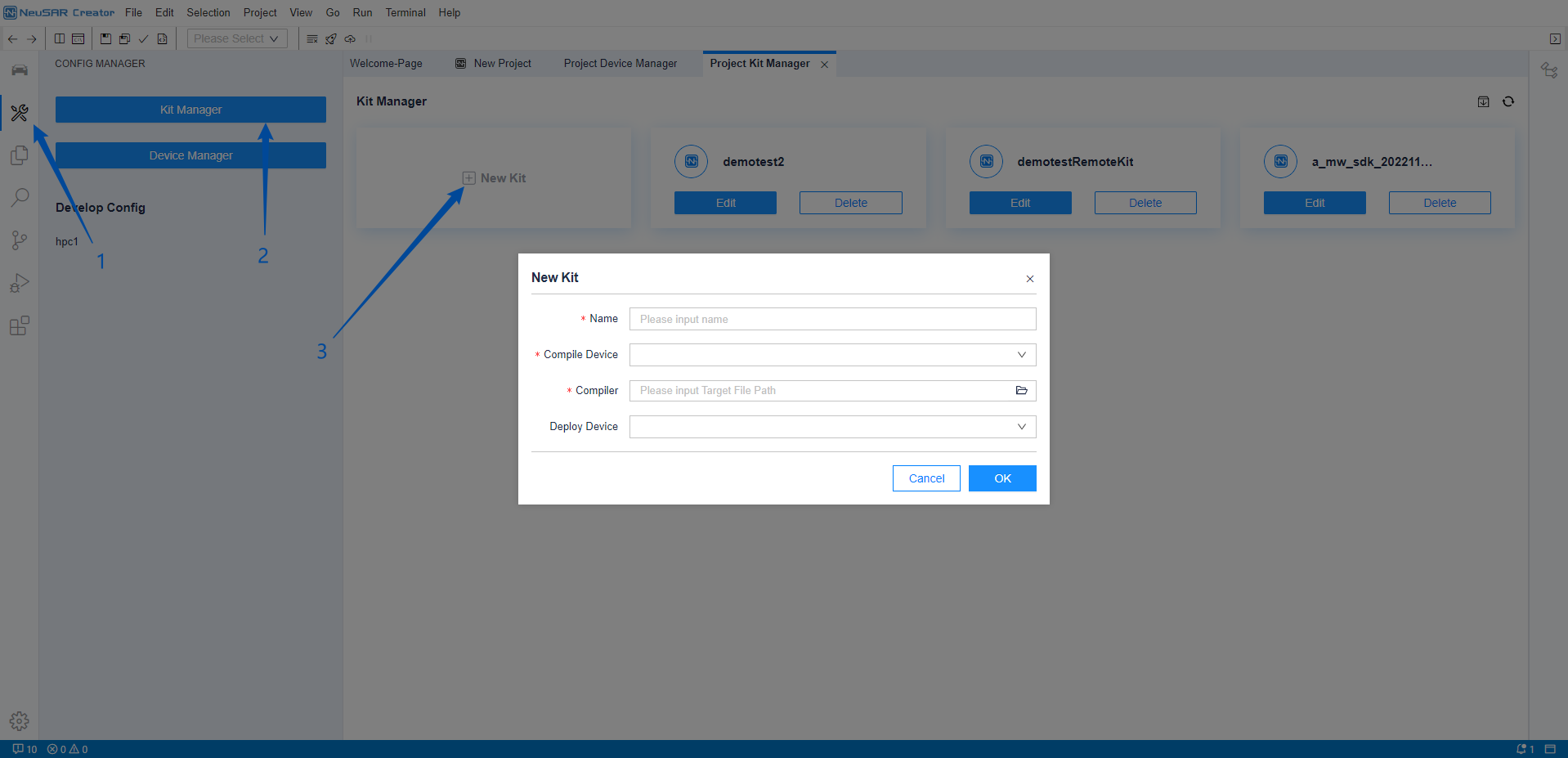Open the Config Manager tools icon in sidebar
1568x758 pixels.
(20, 113)
